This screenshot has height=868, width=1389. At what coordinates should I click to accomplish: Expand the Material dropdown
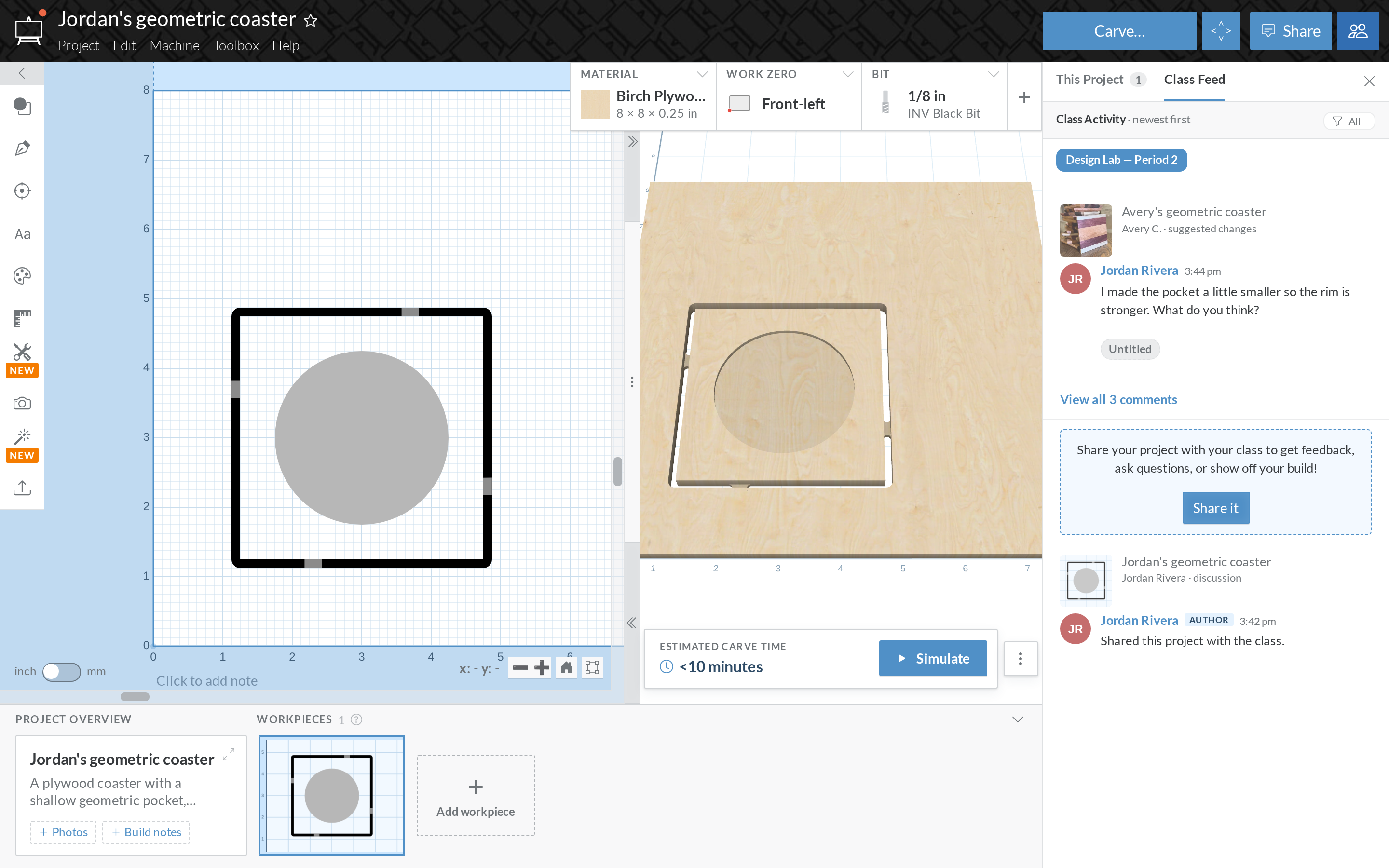[x=702, y=74]
